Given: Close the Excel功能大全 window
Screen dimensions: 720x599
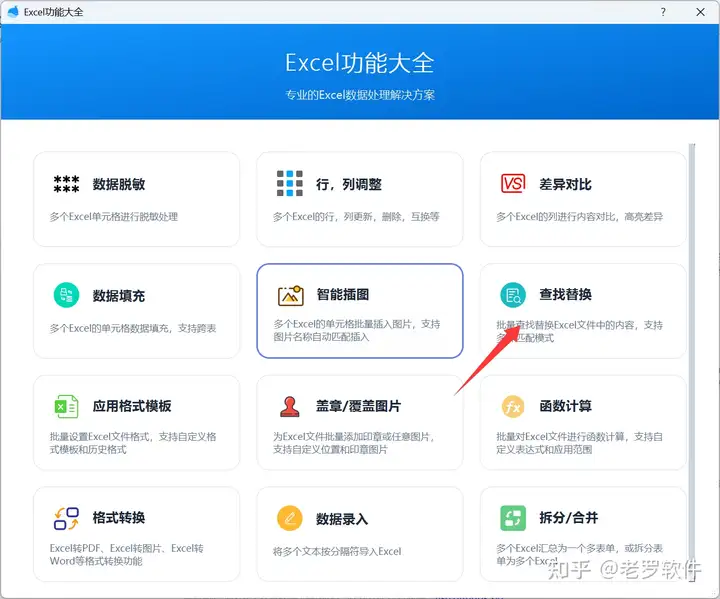Looking at the screenshot, I should tap(700, 12).
